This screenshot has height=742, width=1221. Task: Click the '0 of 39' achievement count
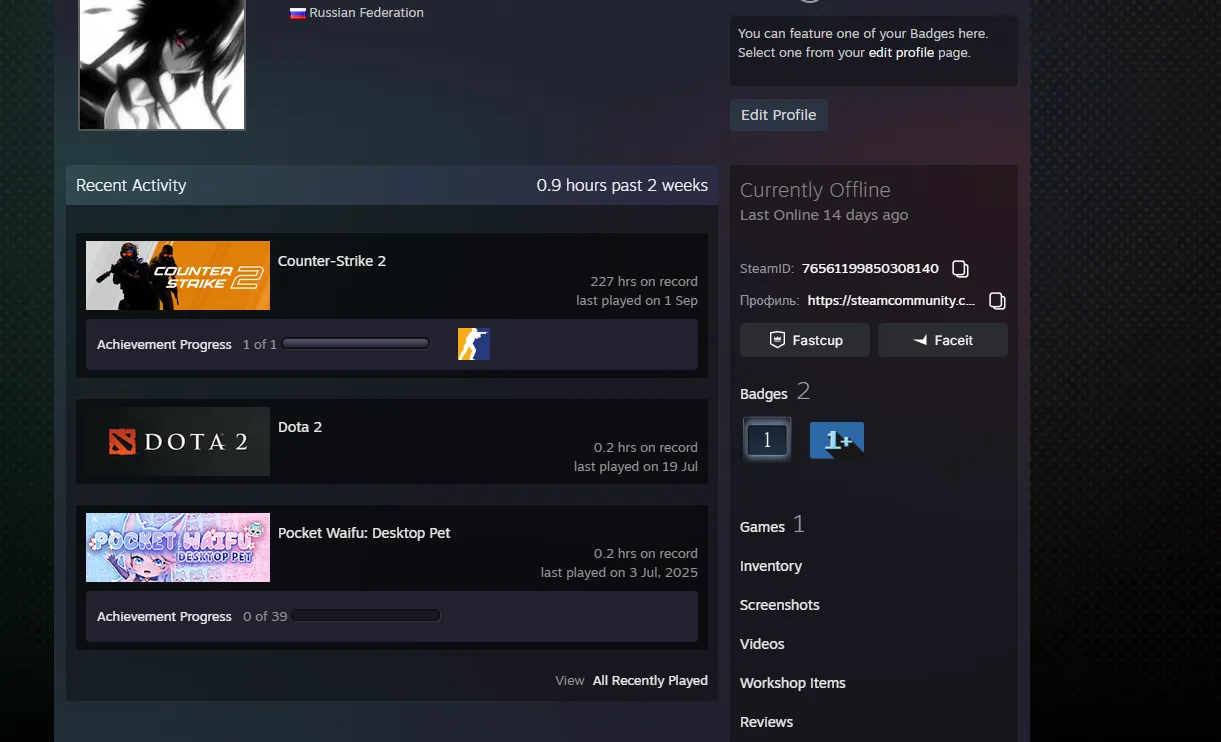[x=265, y=617]
